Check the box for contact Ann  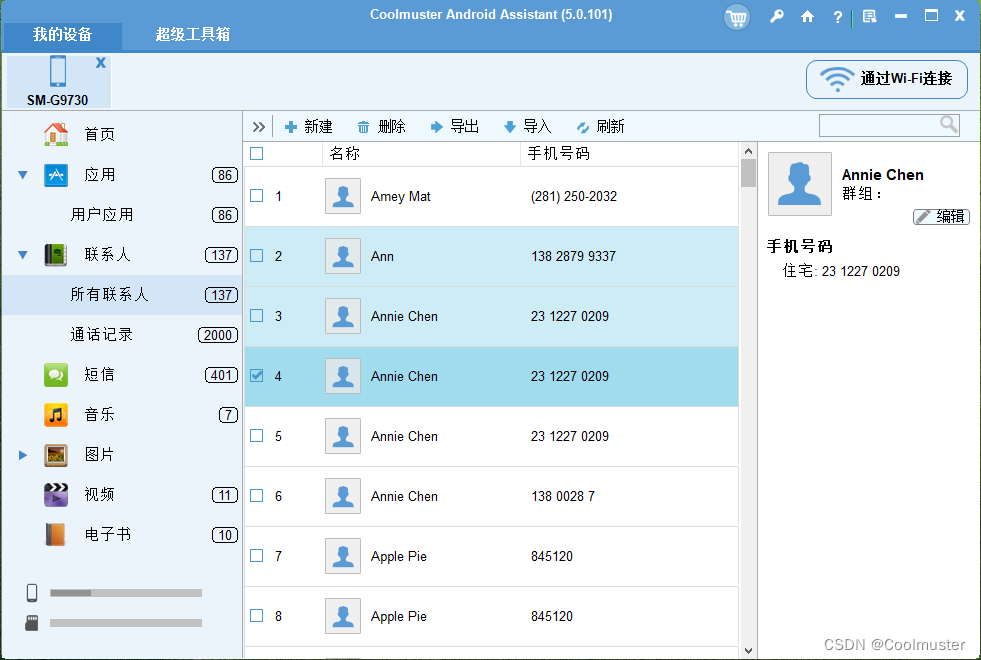[x=257, y=256]
